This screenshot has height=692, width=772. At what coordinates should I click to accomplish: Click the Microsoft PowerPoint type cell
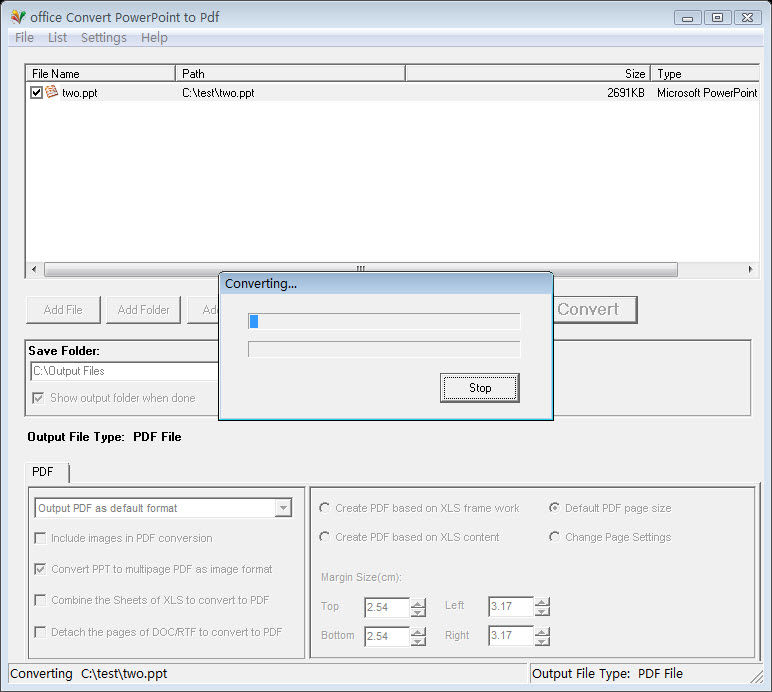pyautogui.click(x=707, y=93)
